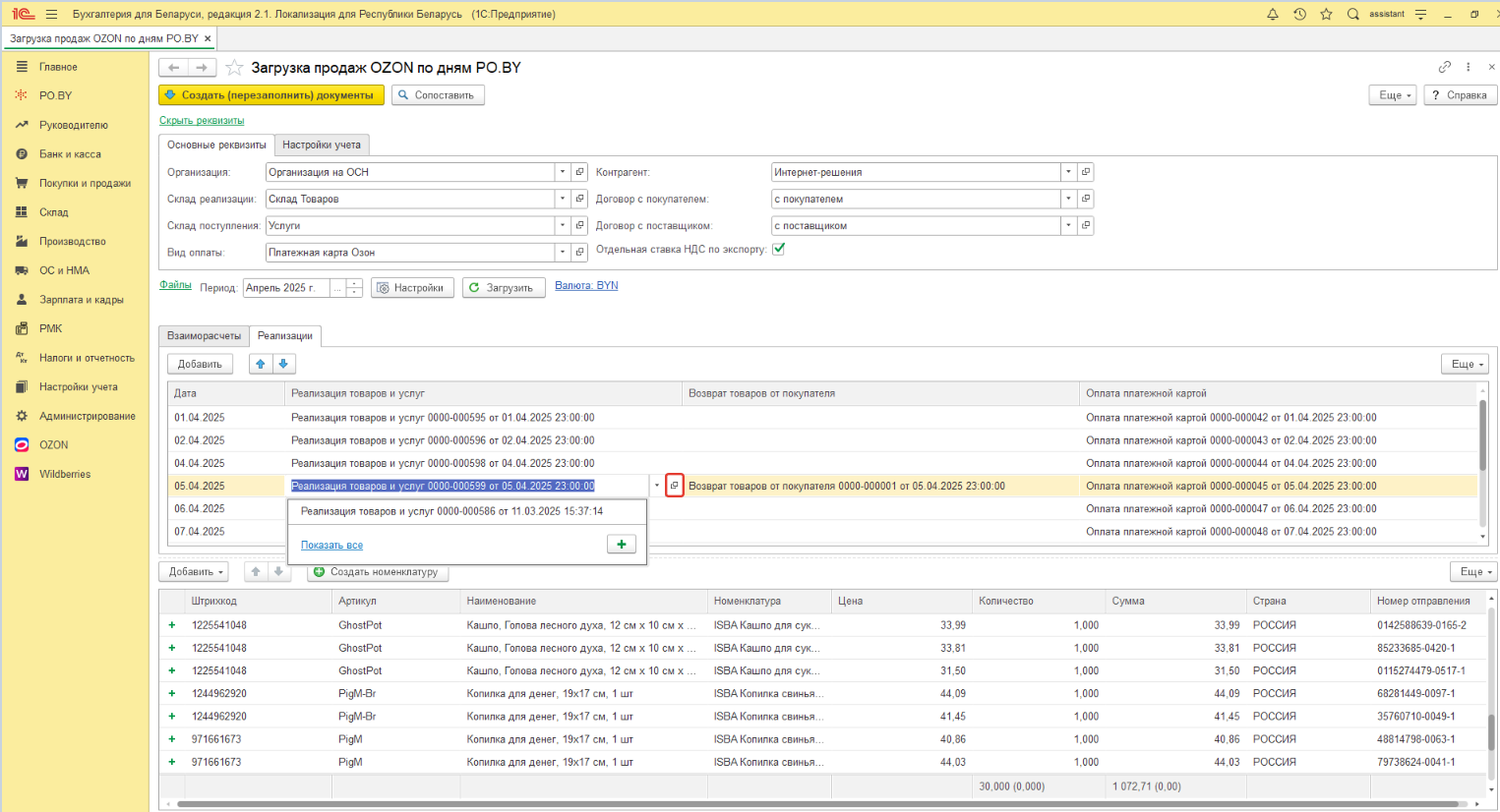Image resolution: width=1500 pixels, height=812 pixels.
Task: Open service settings menu beside assistant
Action: pos(1420,14)
